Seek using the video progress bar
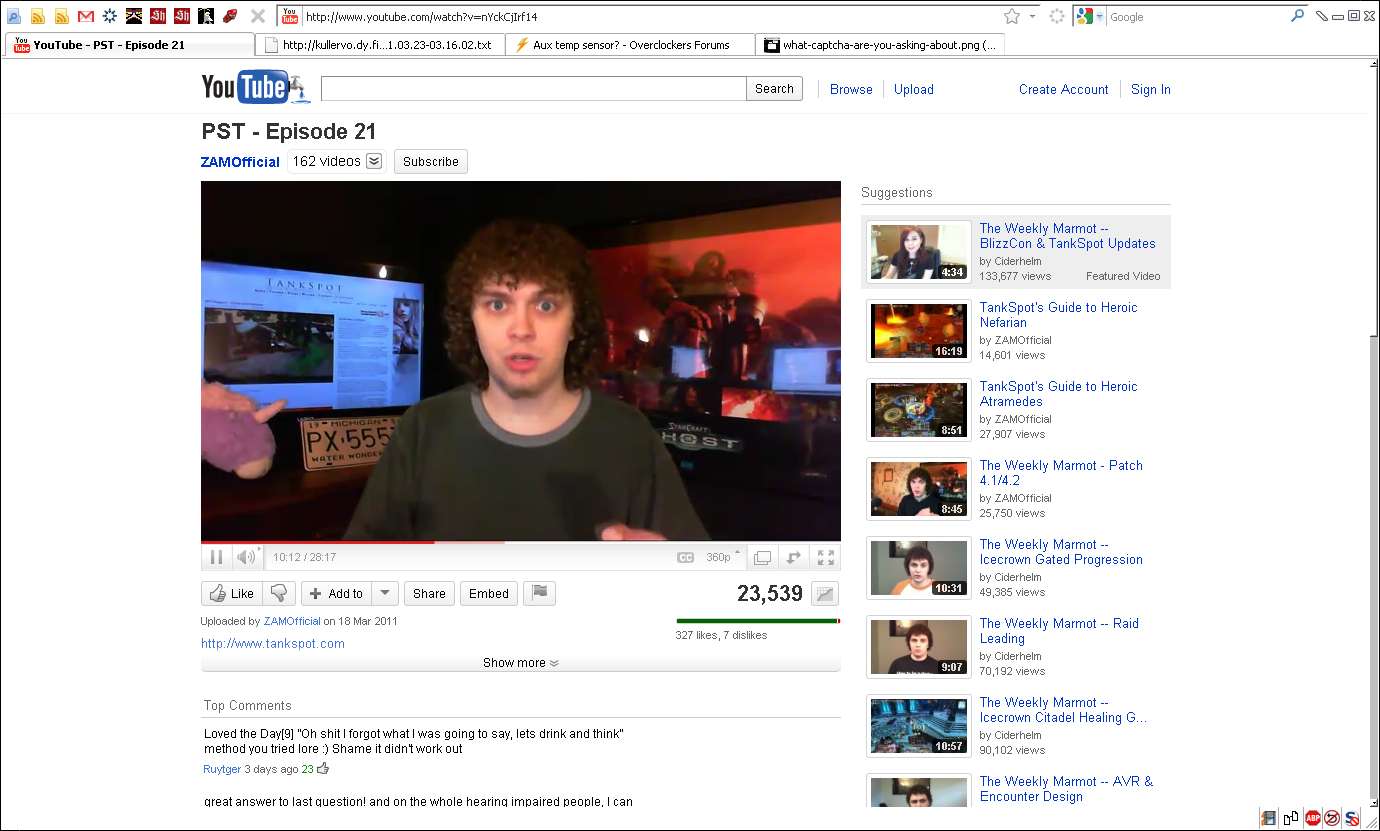The image size is (1380, 831). click(x=520, y=542)
